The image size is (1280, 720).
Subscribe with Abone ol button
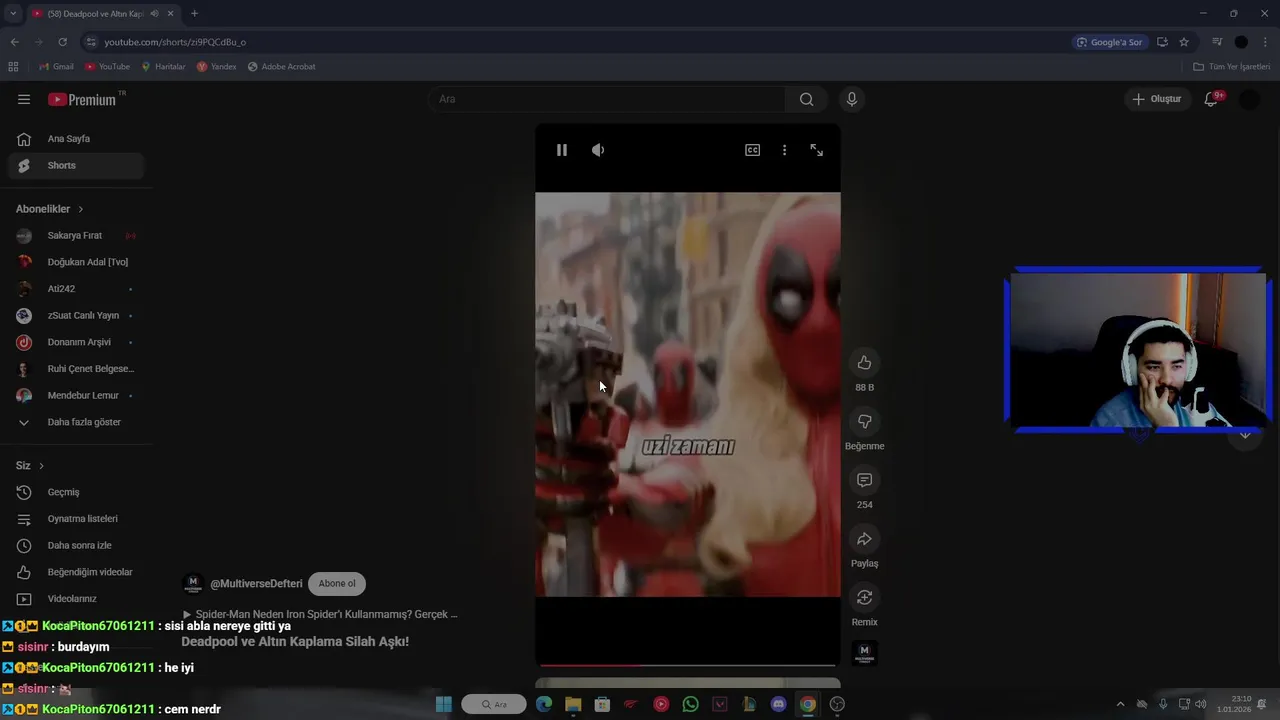coord(337,583)
